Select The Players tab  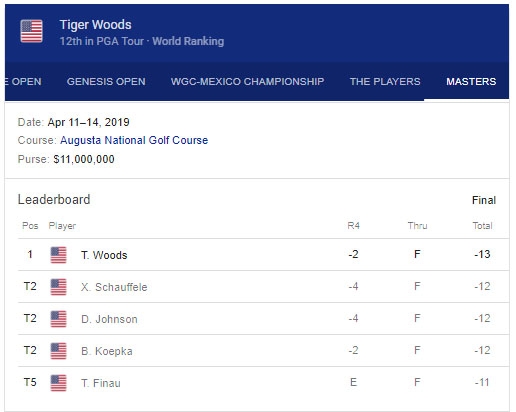[385, 82]
